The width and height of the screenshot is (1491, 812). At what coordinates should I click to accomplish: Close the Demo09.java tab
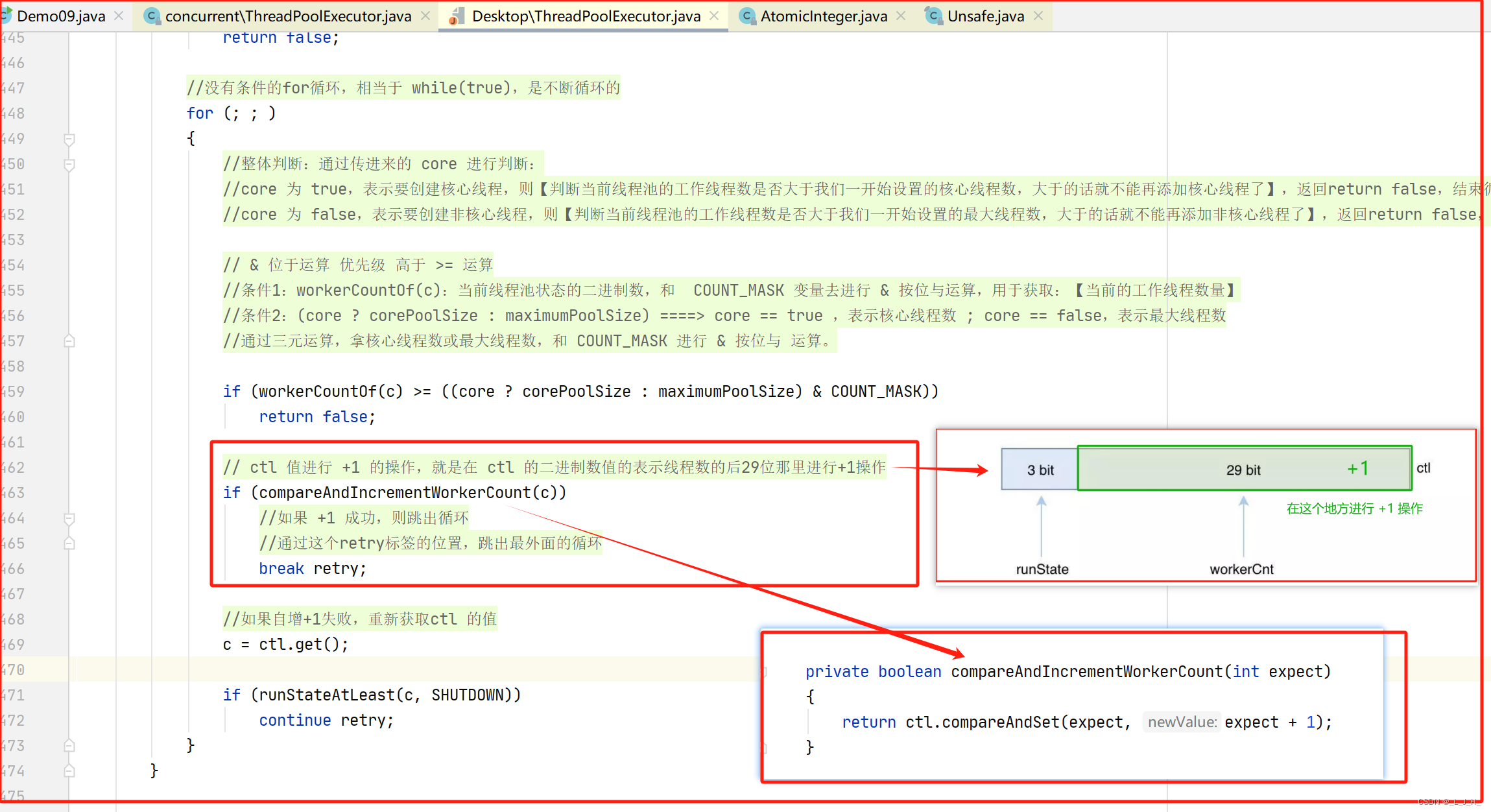point(119,16)
